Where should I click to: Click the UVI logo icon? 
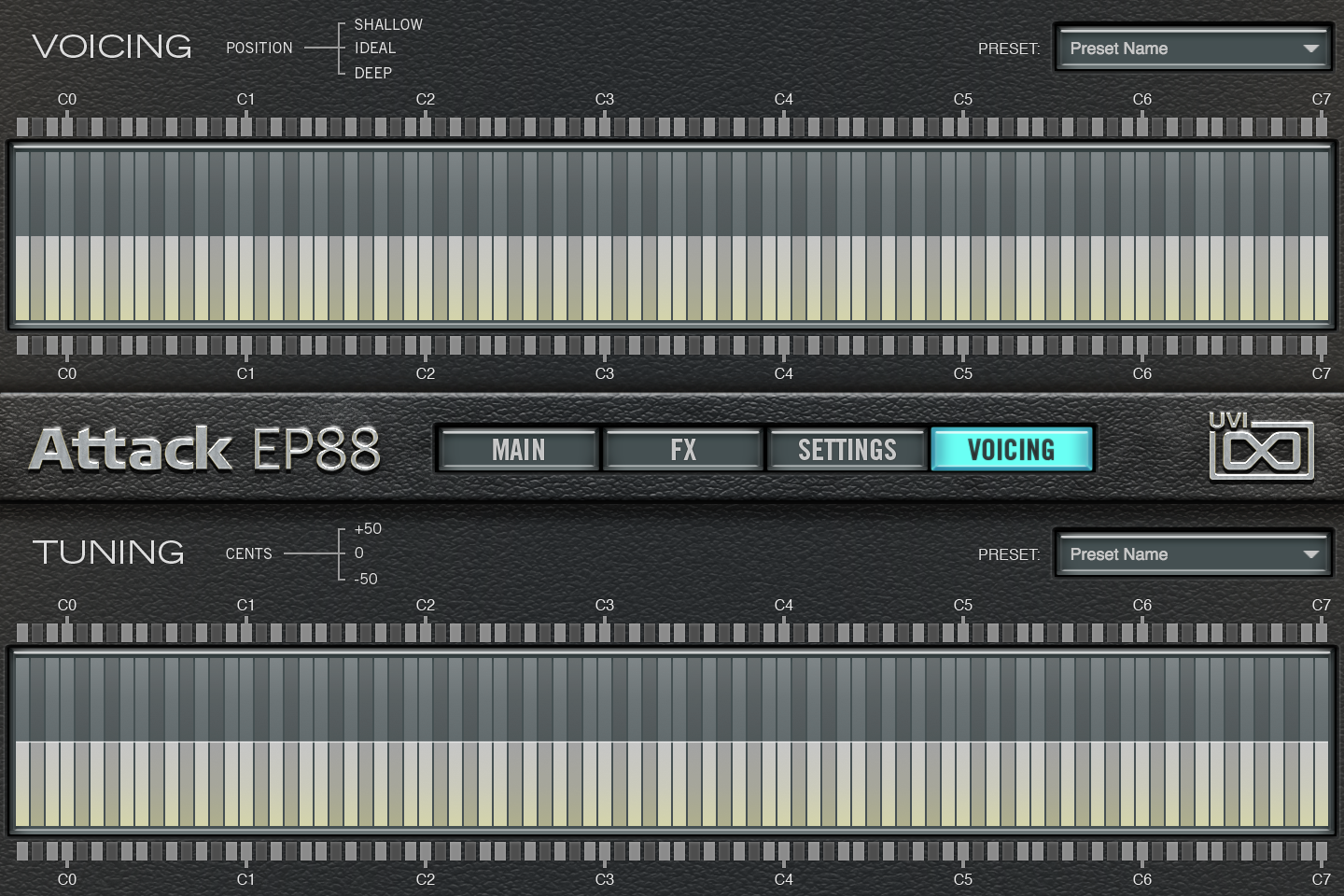click(x=1261, y=446)
